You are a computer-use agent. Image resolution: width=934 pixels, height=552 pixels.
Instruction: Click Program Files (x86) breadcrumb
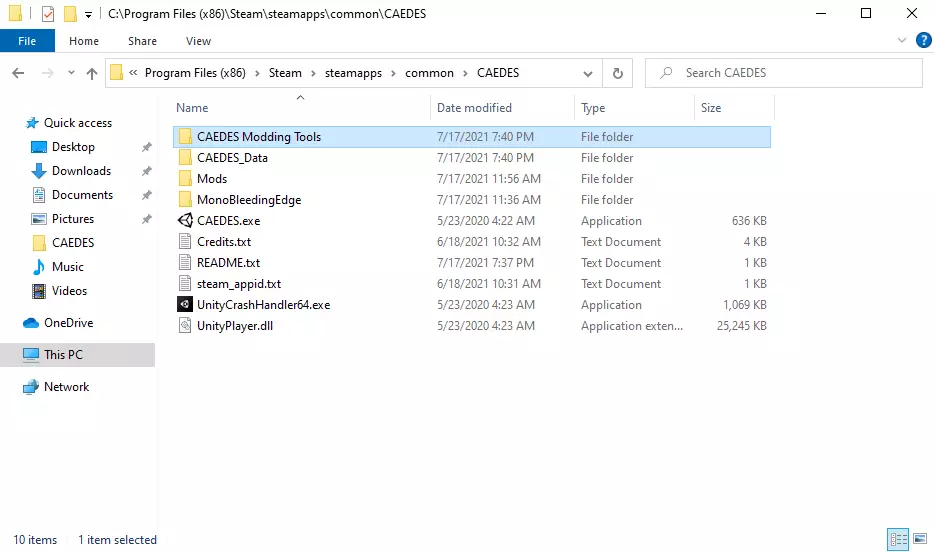pos(195,73)
